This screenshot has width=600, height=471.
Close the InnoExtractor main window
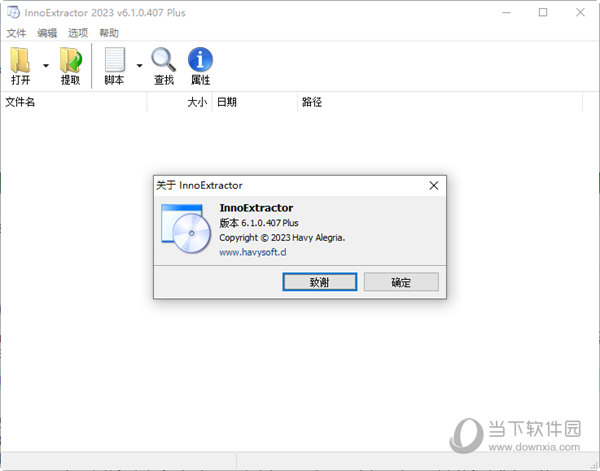click(x=580, y=12)
